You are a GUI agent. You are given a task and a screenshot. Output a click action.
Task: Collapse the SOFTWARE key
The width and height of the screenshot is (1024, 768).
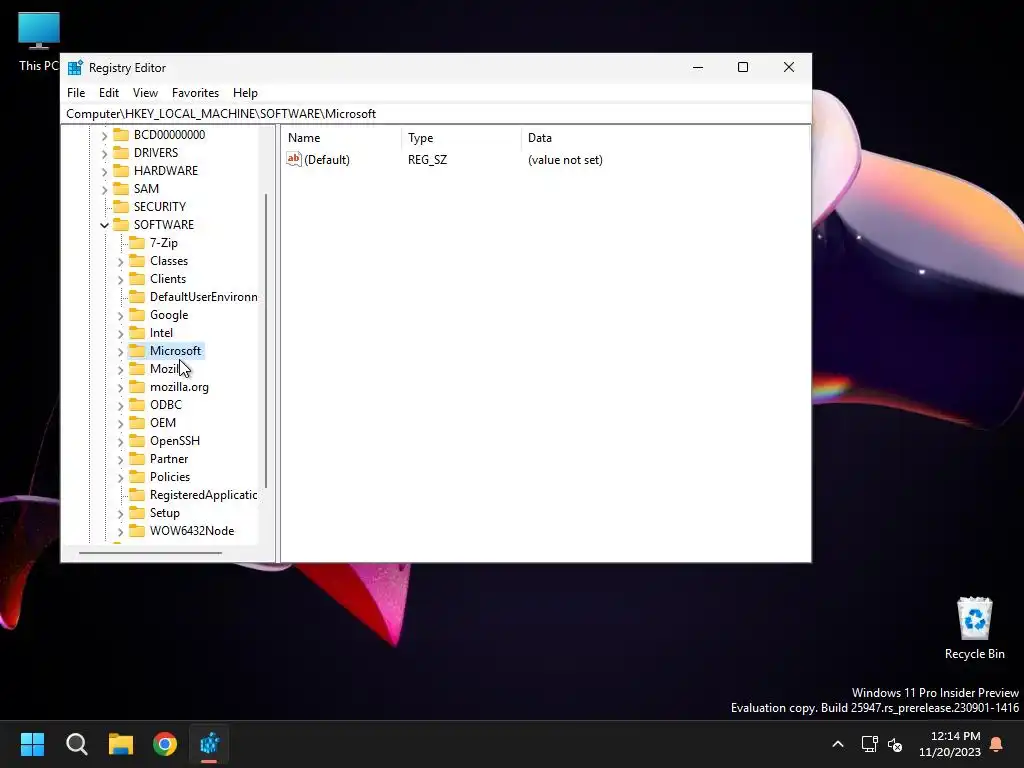tap(104, 225)
